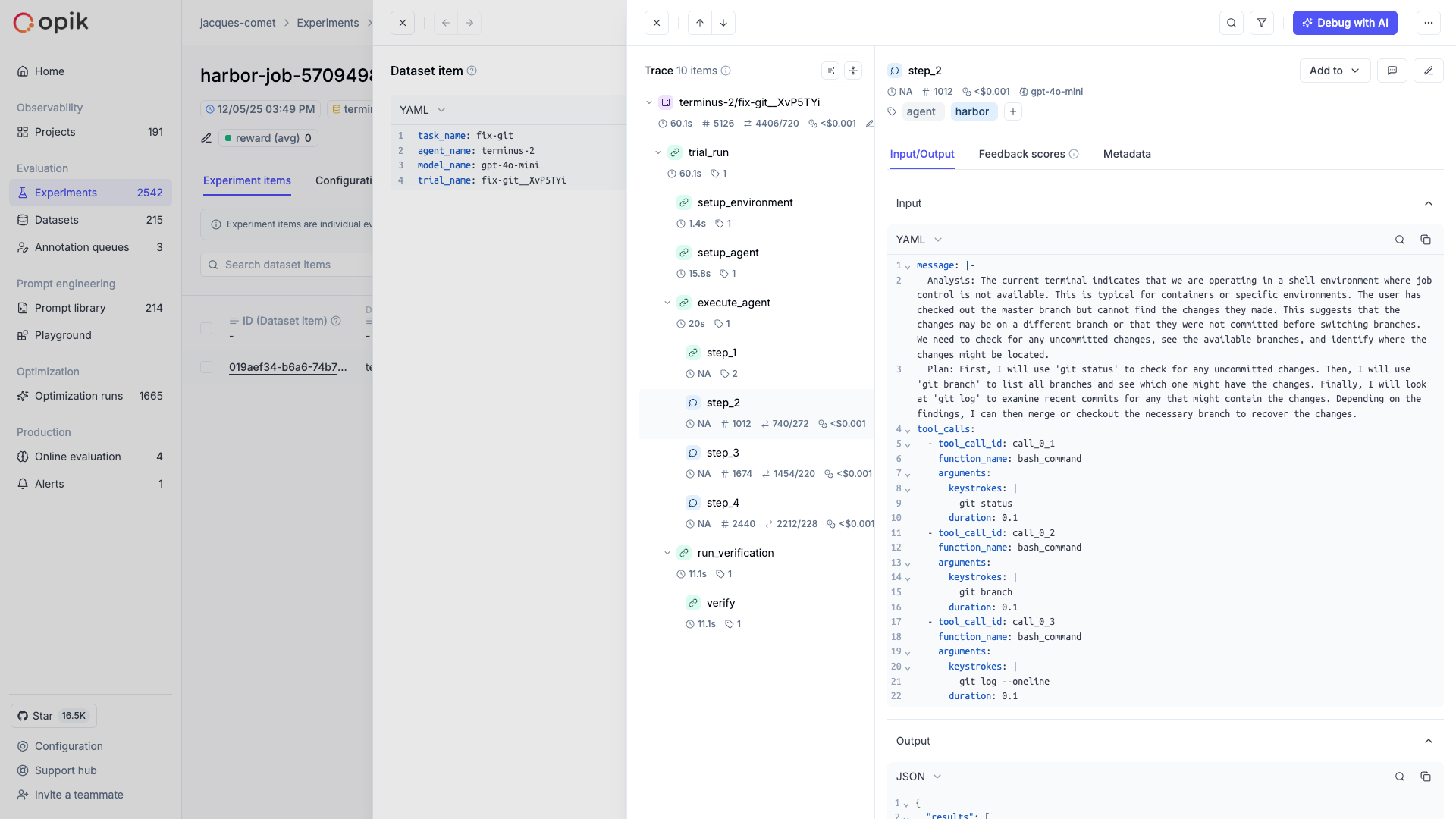1456x819 pixels.
Task: Open dataset item 019aef34-b6a6 link
Action: 288,367
